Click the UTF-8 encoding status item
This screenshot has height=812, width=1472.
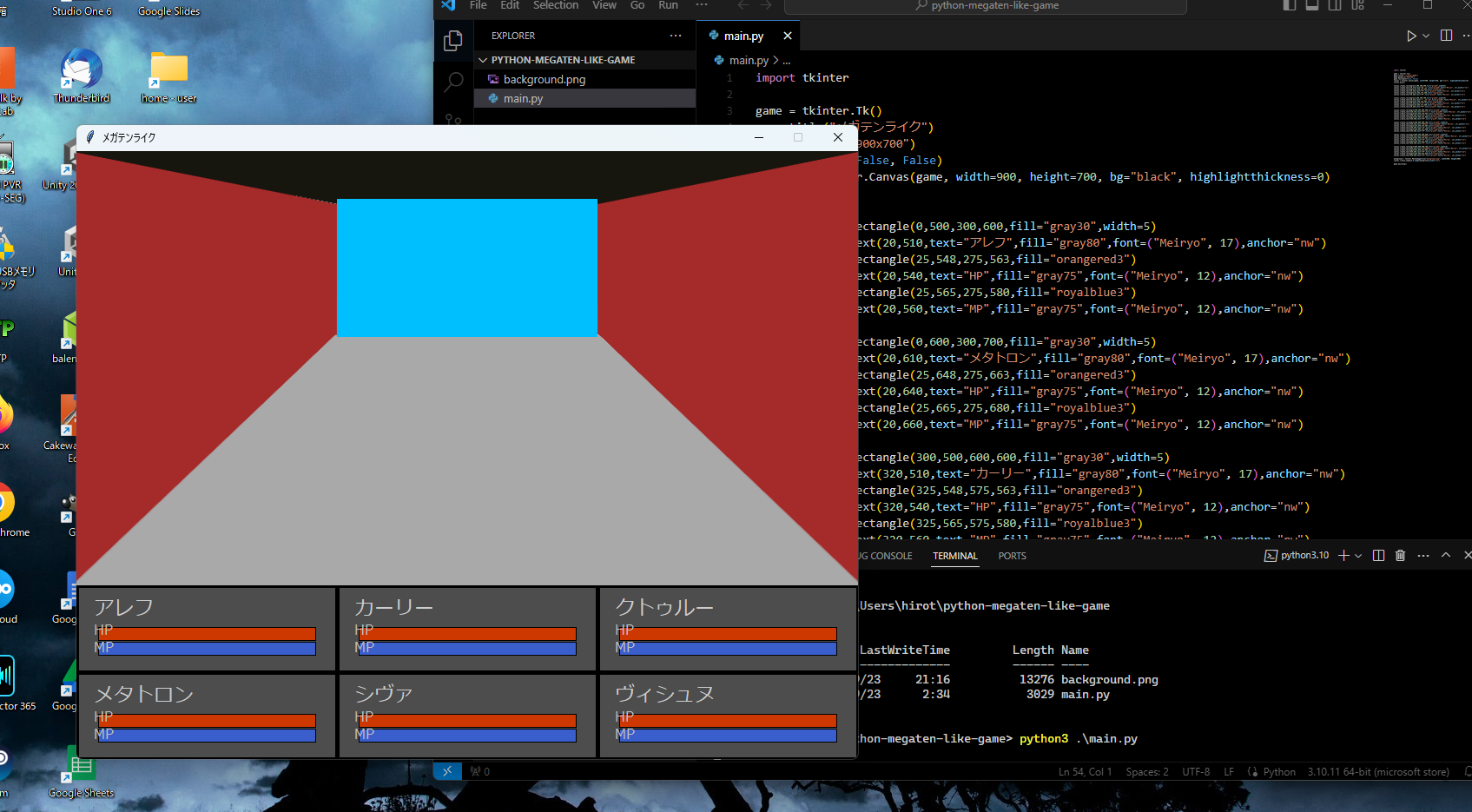(1195, 772)
